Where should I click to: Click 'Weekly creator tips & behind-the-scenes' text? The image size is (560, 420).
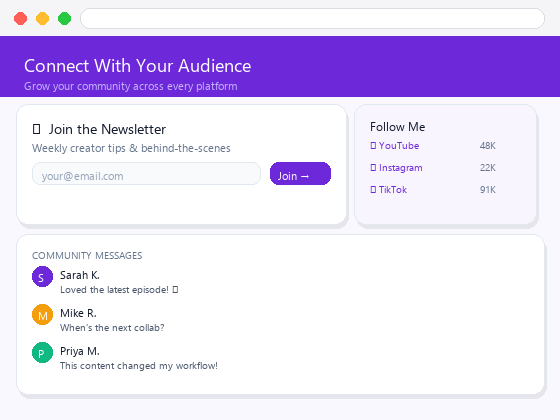pyautogui.click(x=131, y=148)
